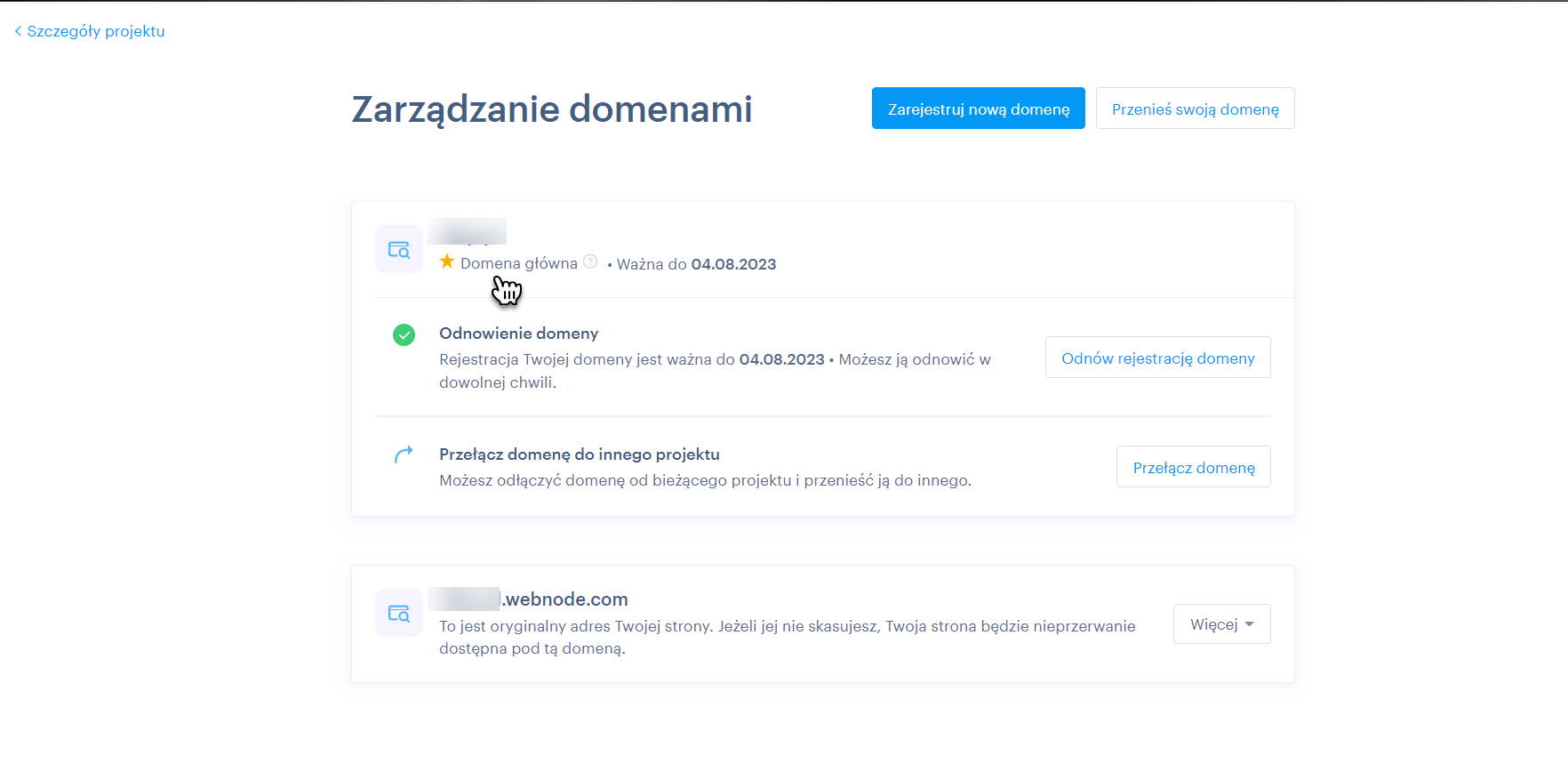This screenshot has width=1568, height=764.
Task: Go back to Szczegóły projektu
Action: 90,31
